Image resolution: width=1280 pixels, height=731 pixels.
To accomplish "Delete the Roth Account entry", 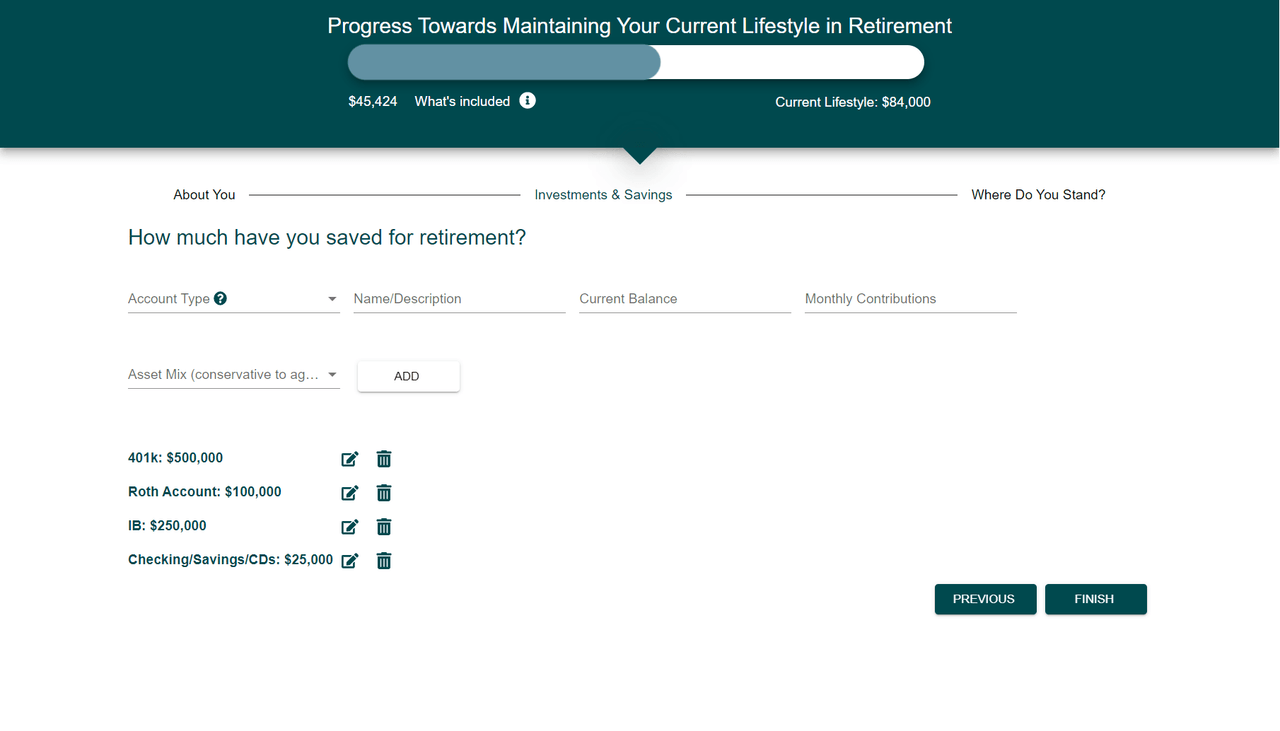I will tap(384, 493).
